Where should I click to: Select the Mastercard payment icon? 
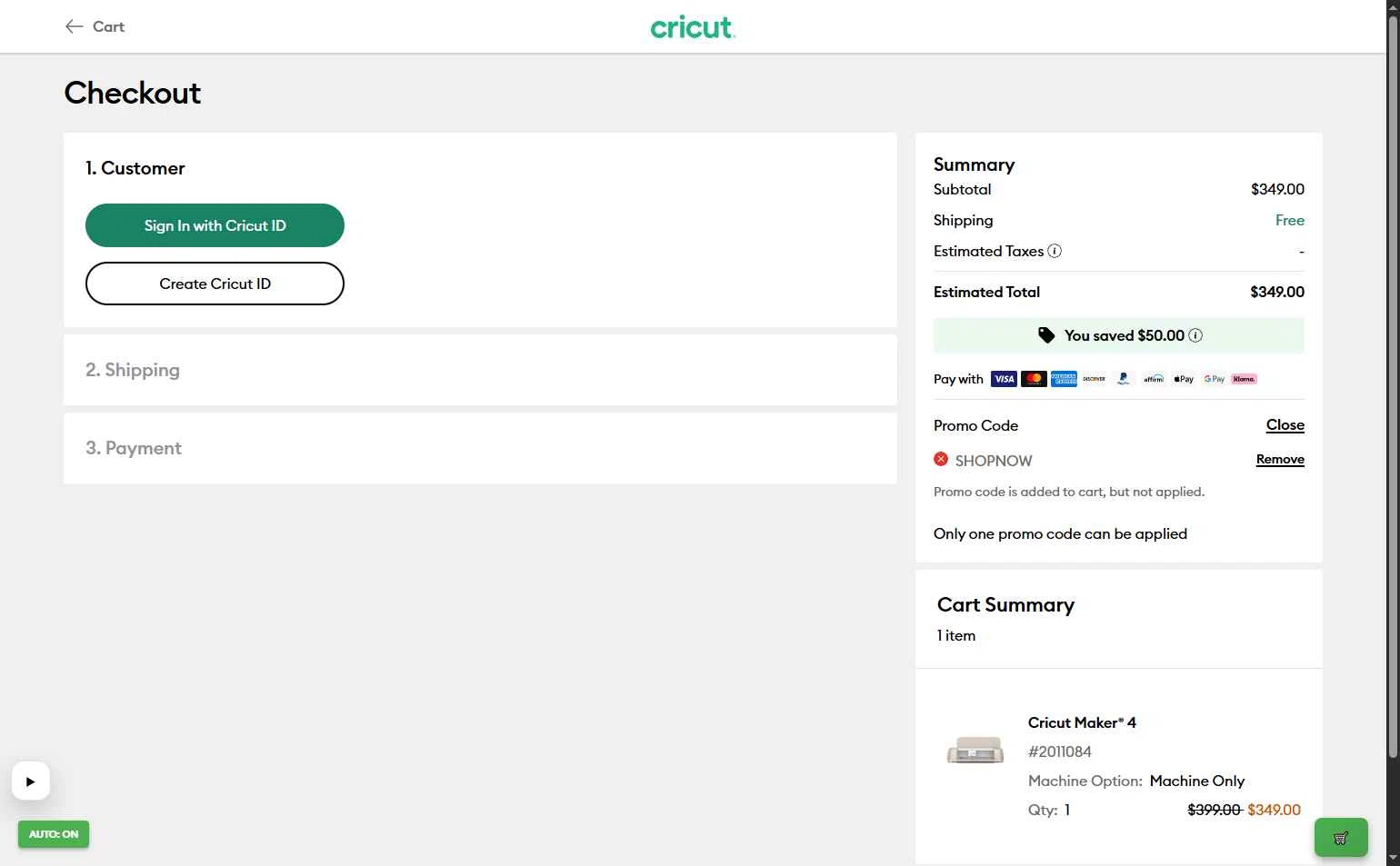pos(1034,379)
